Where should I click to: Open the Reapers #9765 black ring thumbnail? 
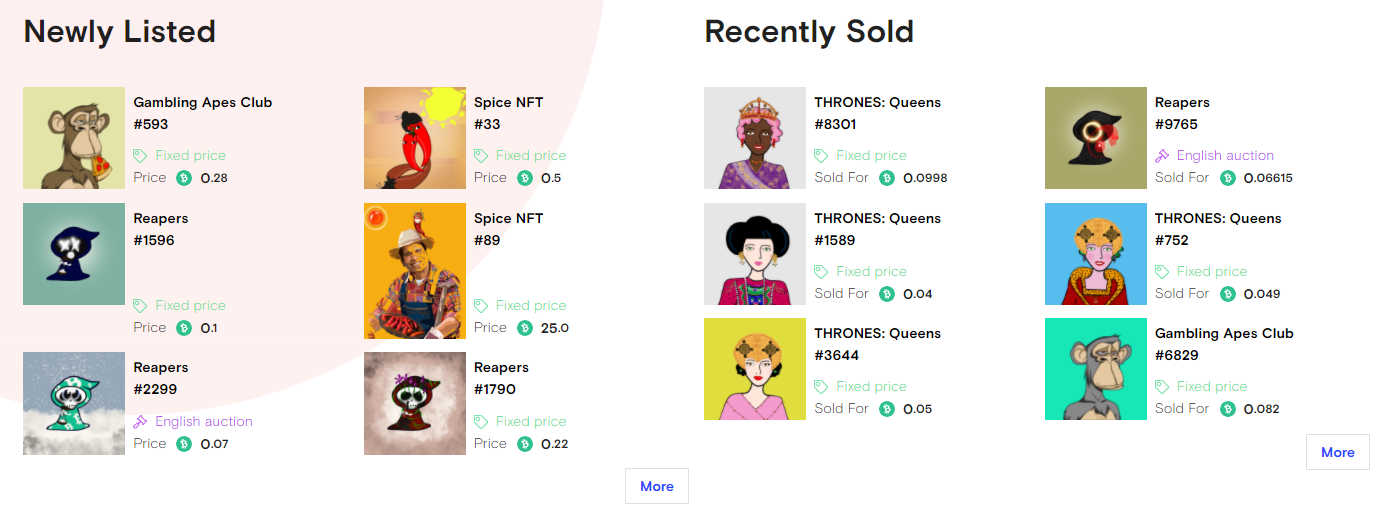[1096, 138]
